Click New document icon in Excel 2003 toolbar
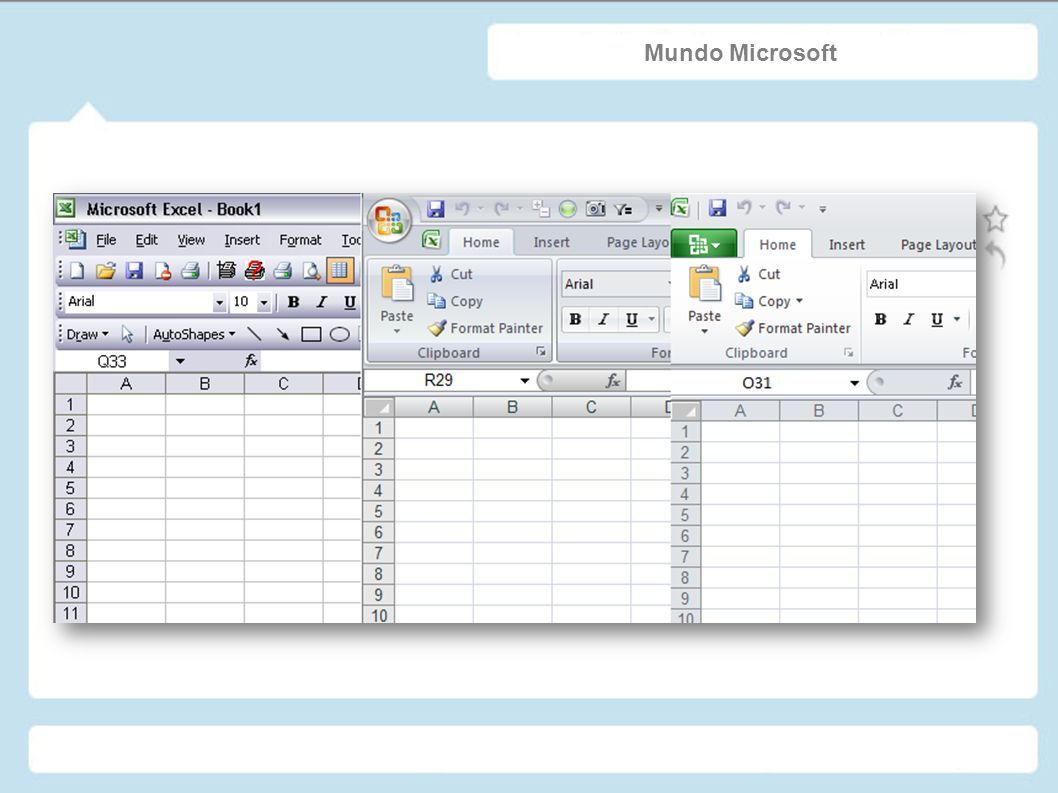This screenshot has height=793, width=1058. 77,271
